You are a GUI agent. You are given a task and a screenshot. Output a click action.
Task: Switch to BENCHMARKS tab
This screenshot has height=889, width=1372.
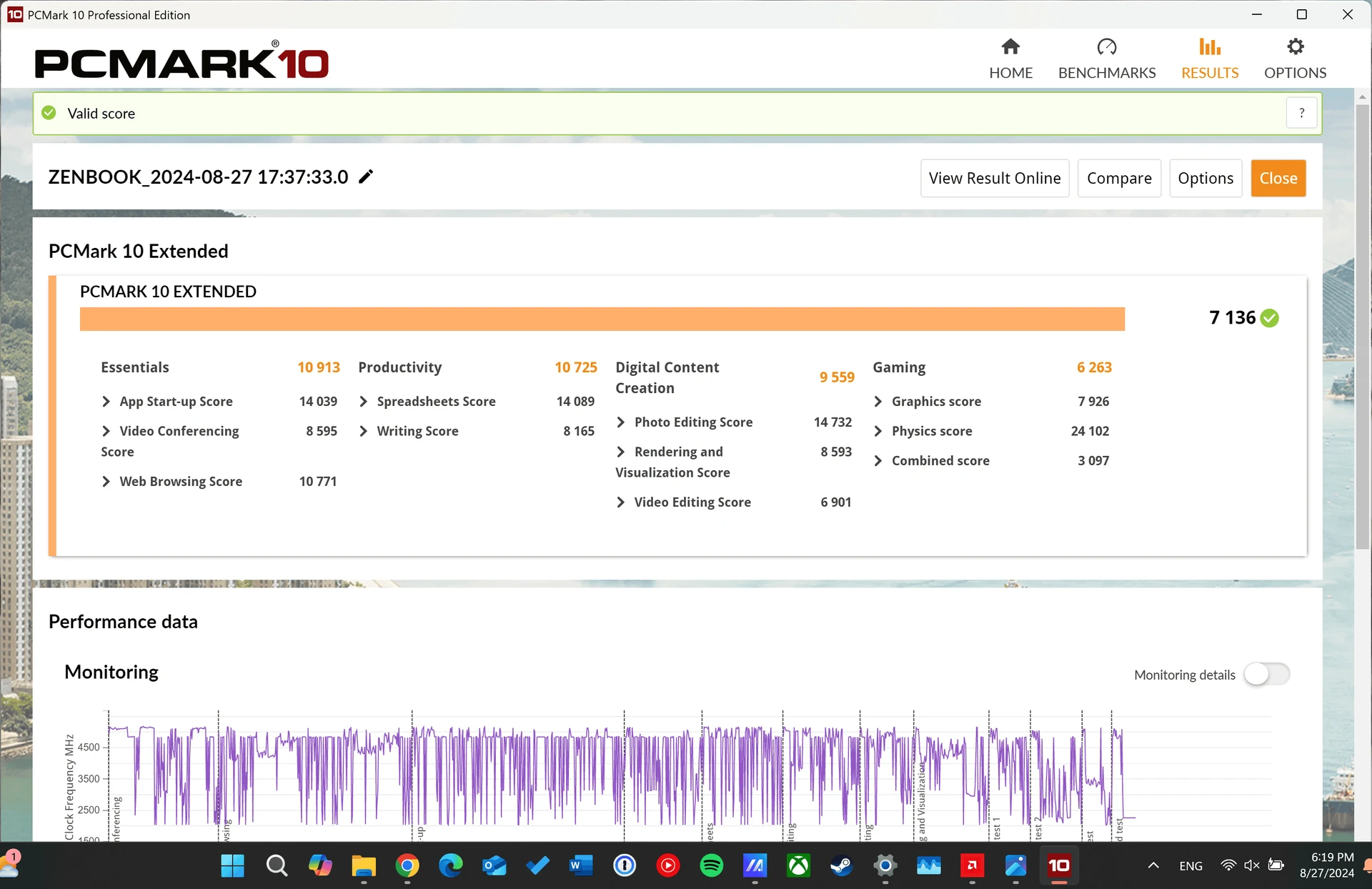coord(1107,59)
